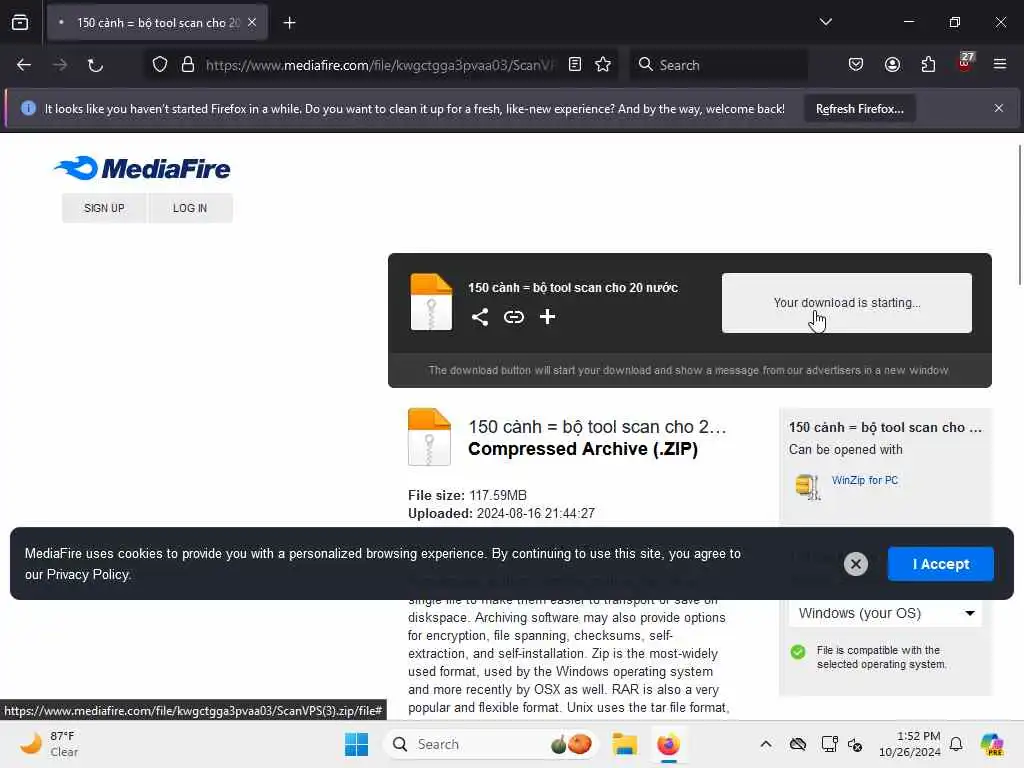Click the Refresh Firefox... button
This screenshot has height=768, width=1024.
point(859,108)
